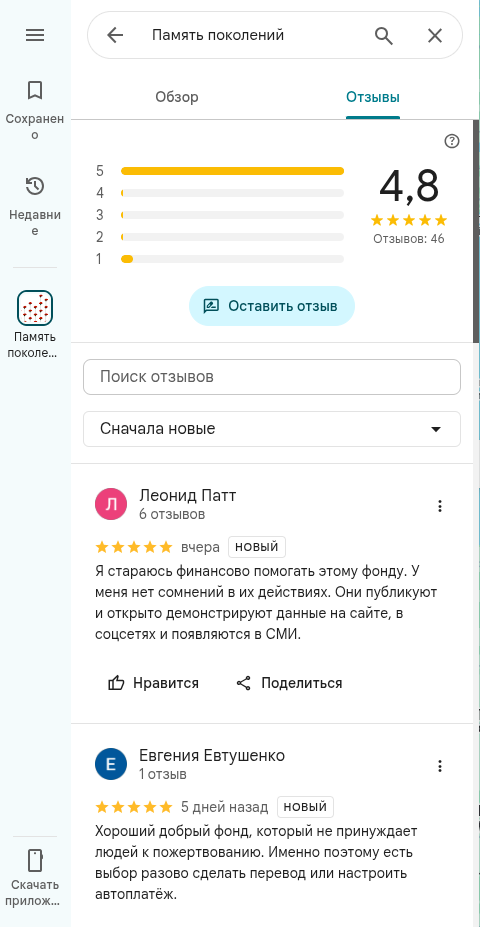Select the Отзывы tab
The image size is (480, 927).
(373, 98)
